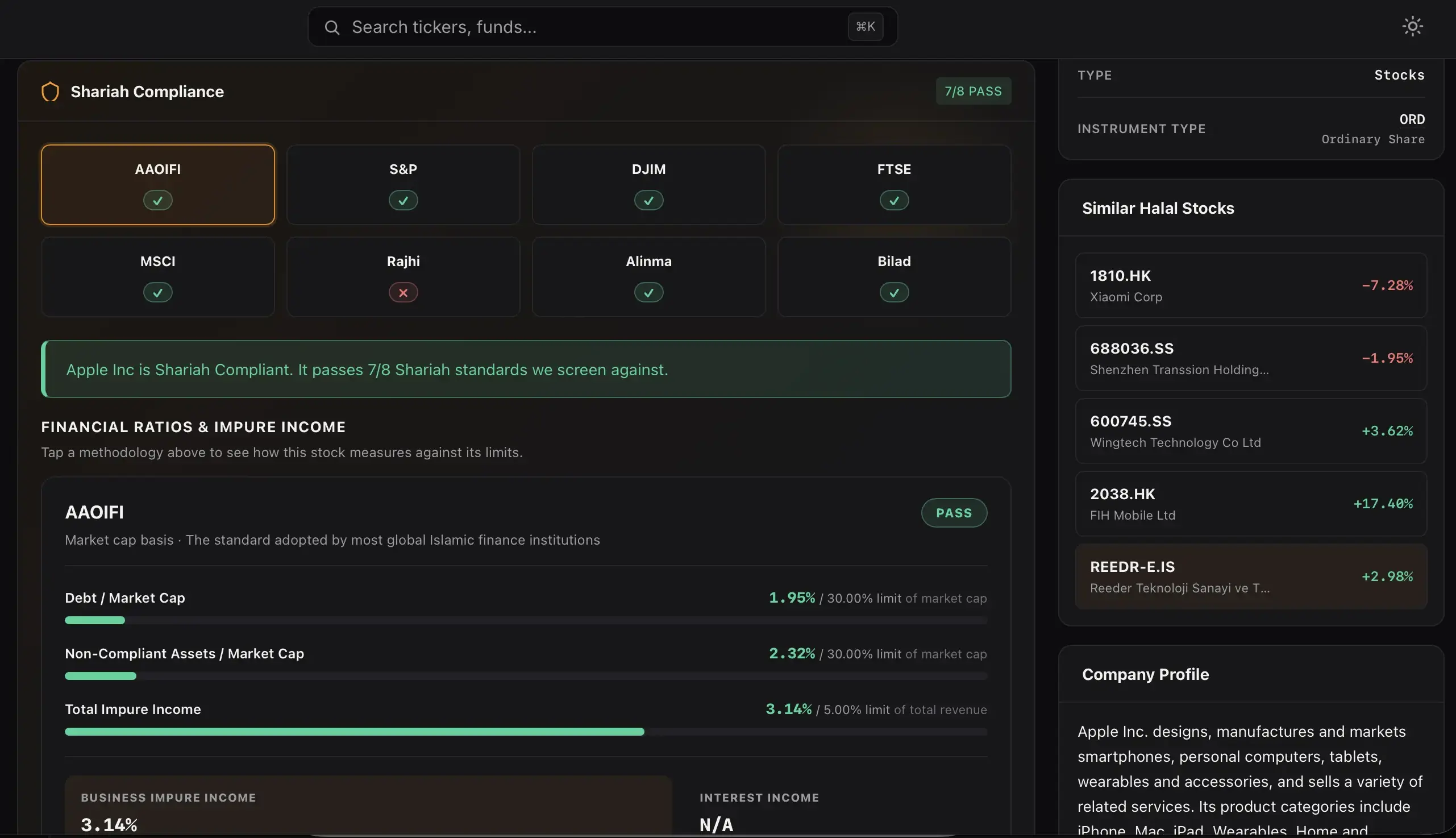This screenshot has height=838, width=1456.
Task: Click the Non-Compliant Assets progress bar
Action: (526, 677)
